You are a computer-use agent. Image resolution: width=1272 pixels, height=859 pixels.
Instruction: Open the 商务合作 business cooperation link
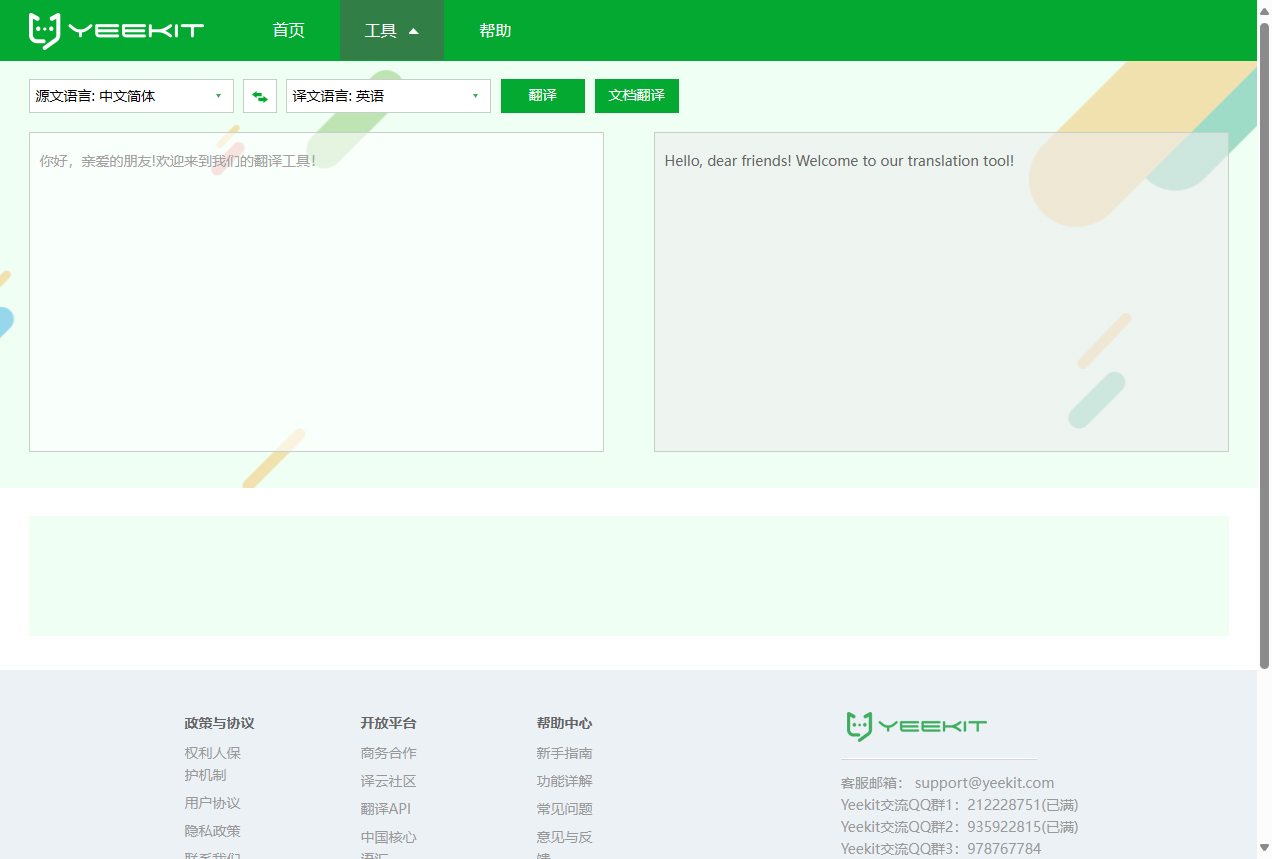tap(388, 753)
